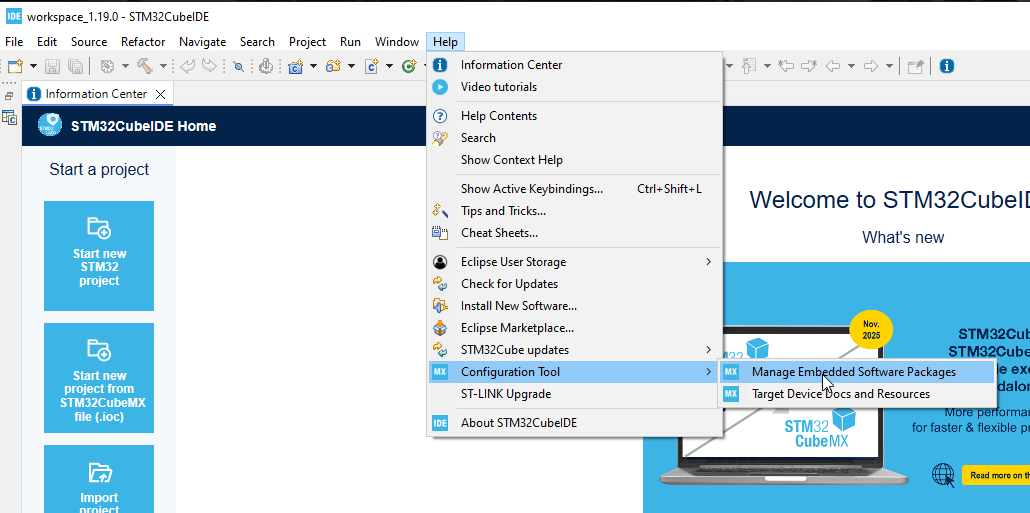Click the Restore view icon in left sidebar
Viewport: 1030px width, 513px height.
[x=9, y=96]
